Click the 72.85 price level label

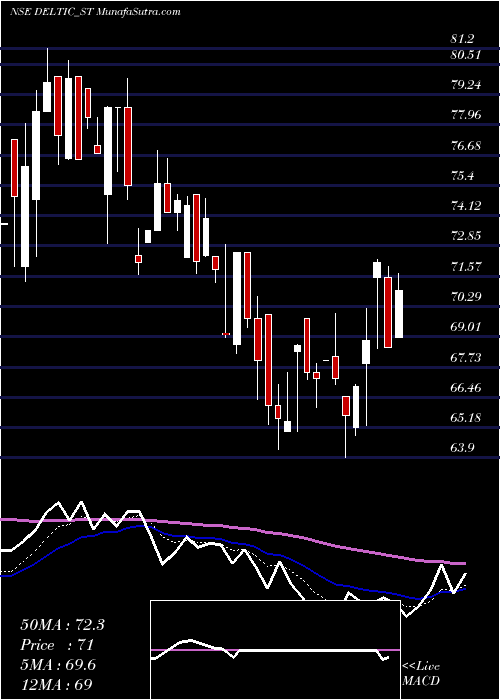pos(466,236)
